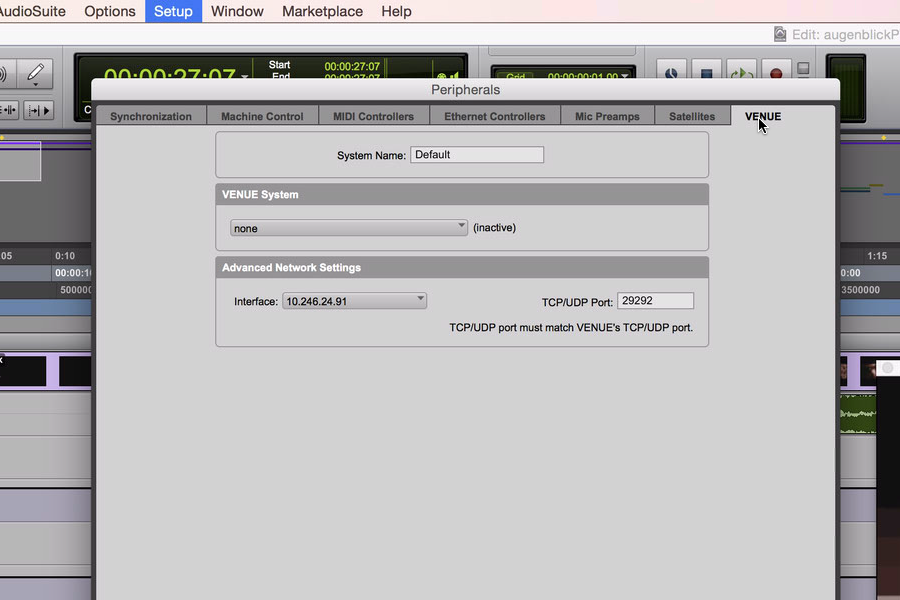The width and height of the screenshot is (900, 600).
Task: Click the Scrubber speaker tool icon
Action: point(5,73)
